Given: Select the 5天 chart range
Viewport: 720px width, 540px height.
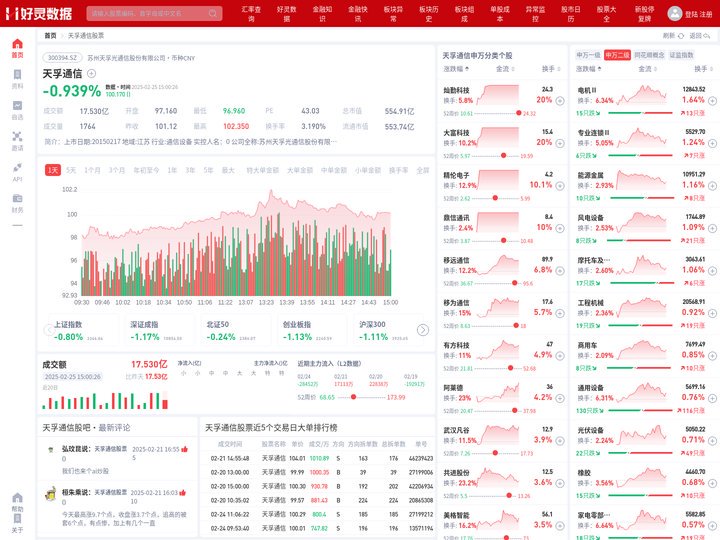Looking at the screenshot, I should click(x=71, y=170).
